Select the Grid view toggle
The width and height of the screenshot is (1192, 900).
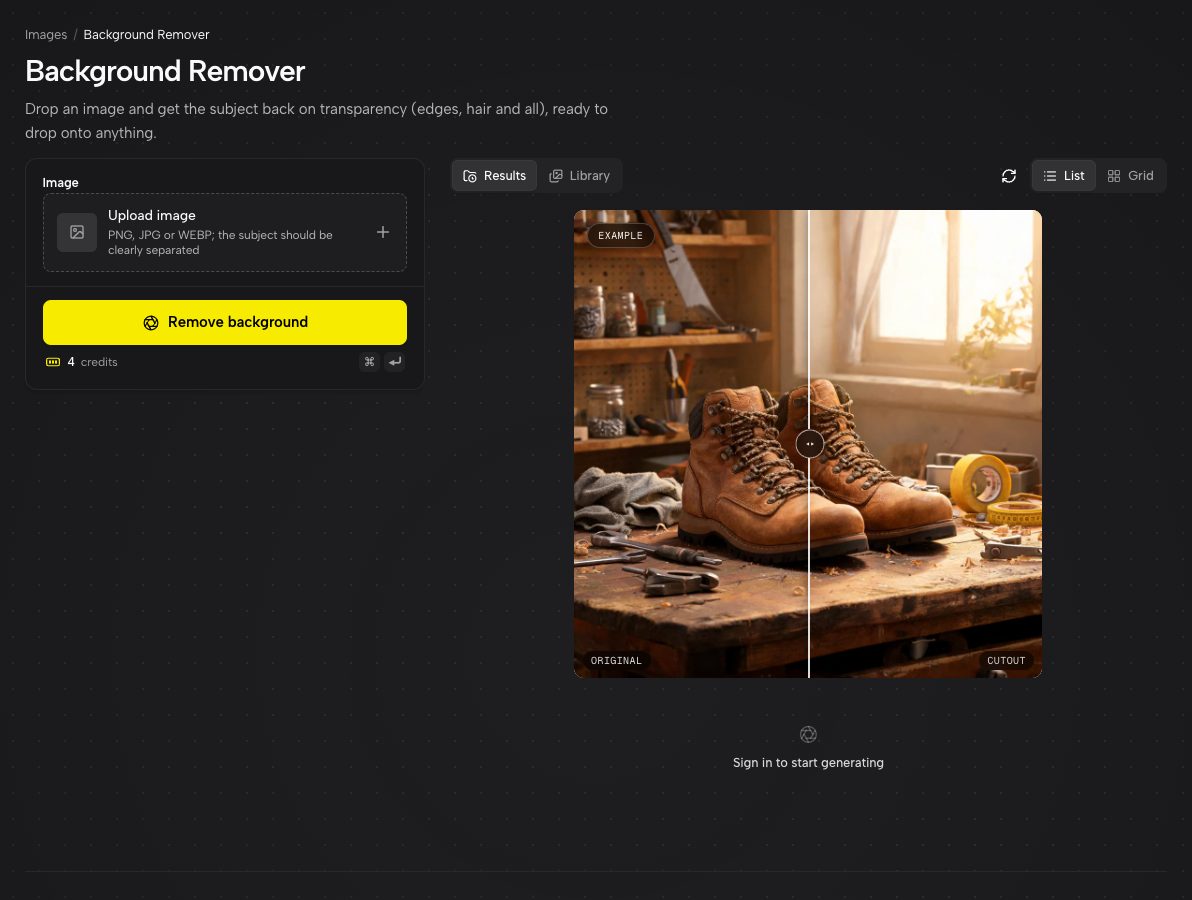click(1130, 176)
